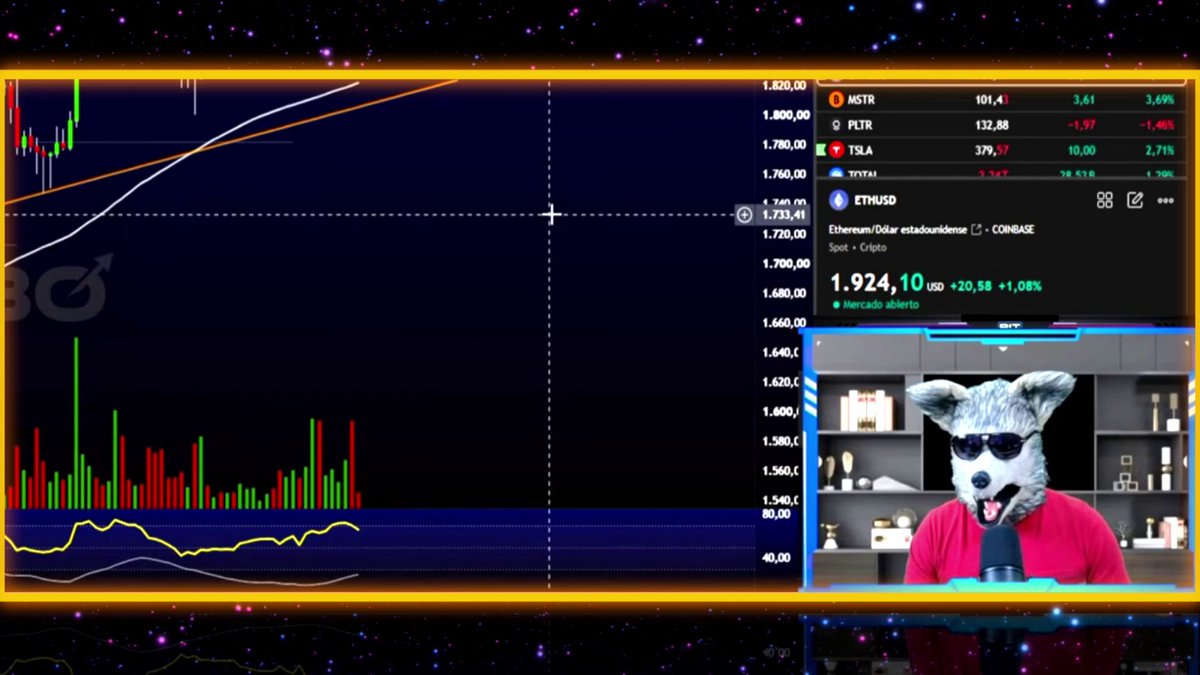
Task: Click the ETHUSD symbol title
Action: (876, 200)
